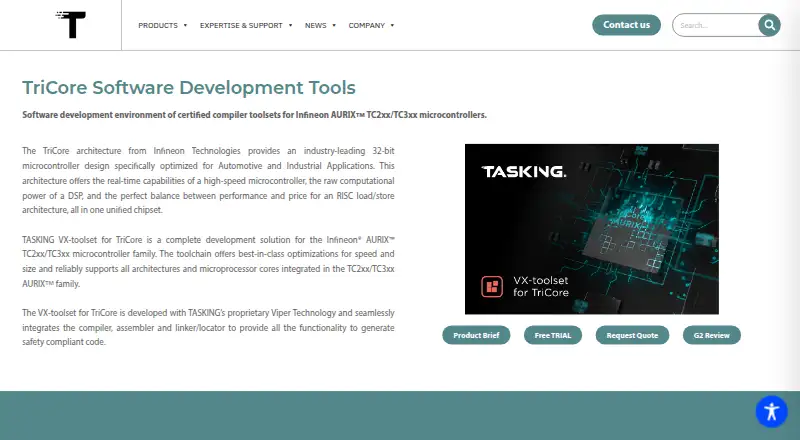Click the paragraph starting 'The TriCore architecture'
The height and width of the screenshot is (440, 800).
coord(208,180)
